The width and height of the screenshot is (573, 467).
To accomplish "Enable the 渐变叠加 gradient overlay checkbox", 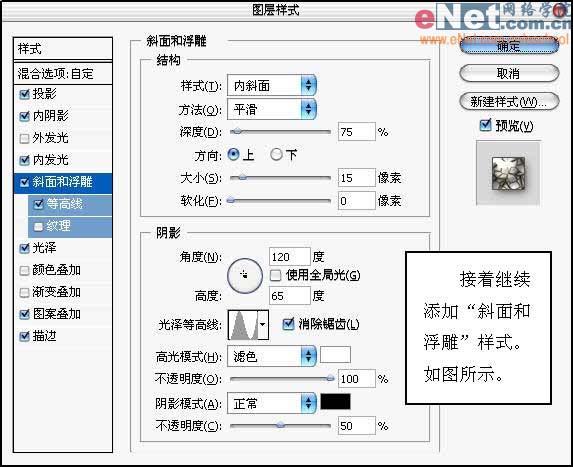I will pos(24,292).
